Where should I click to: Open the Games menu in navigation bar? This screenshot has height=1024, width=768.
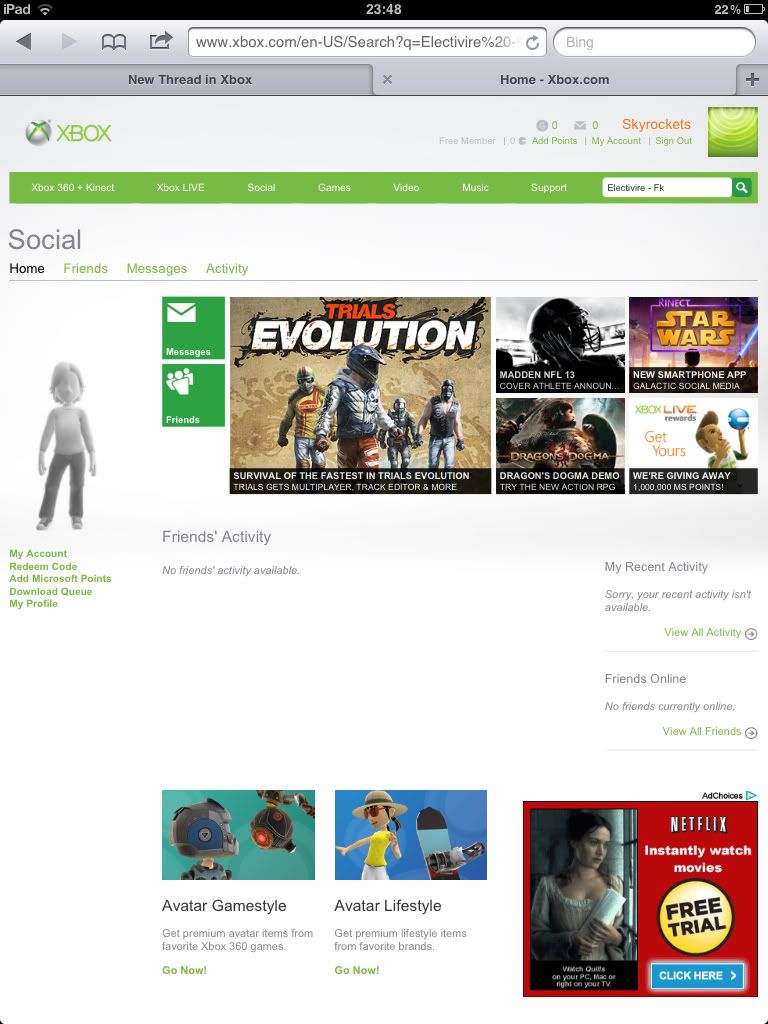pos(334,187)
